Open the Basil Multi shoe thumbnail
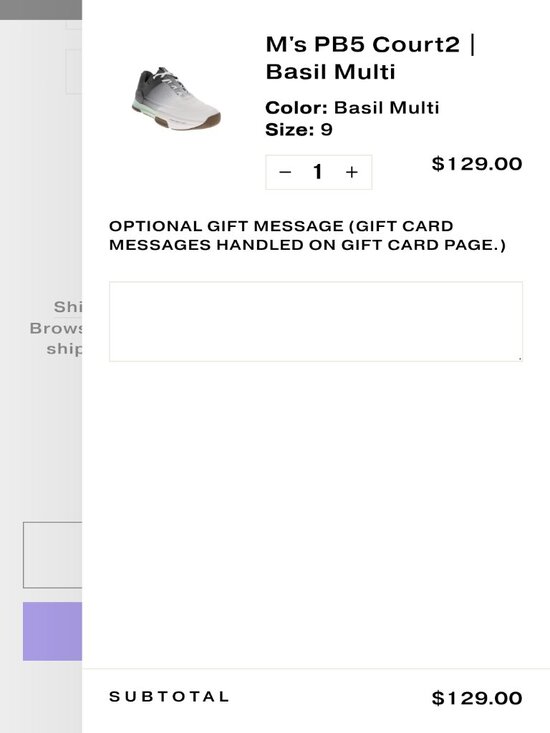The height and width of the screenshot is (733, 550). point(176,98)
